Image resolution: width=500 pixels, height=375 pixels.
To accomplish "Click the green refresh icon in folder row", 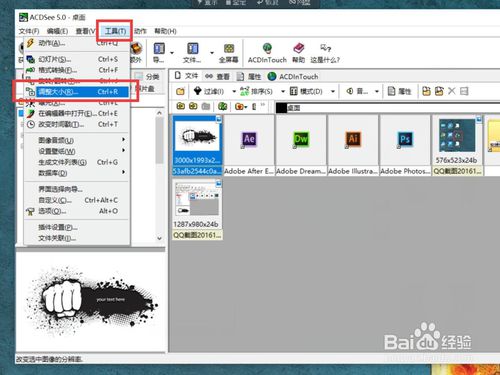I will pyautogui.click(x=222, y=106).
